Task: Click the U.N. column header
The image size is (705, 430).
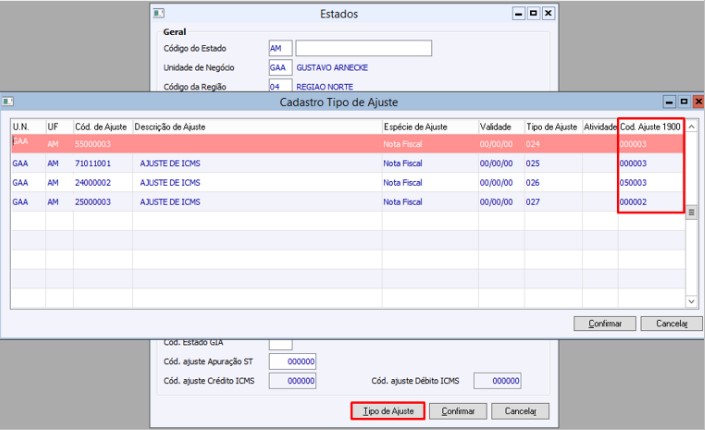Action: (28, 127)
